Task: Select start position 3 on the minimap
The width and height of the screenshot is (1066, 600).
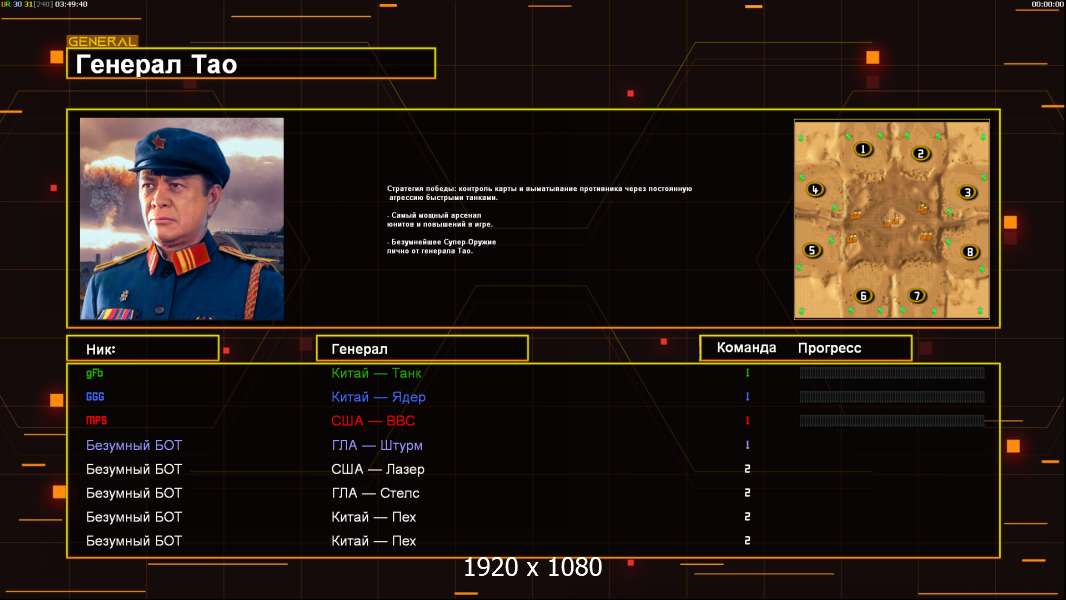Action: click(967, 192)
